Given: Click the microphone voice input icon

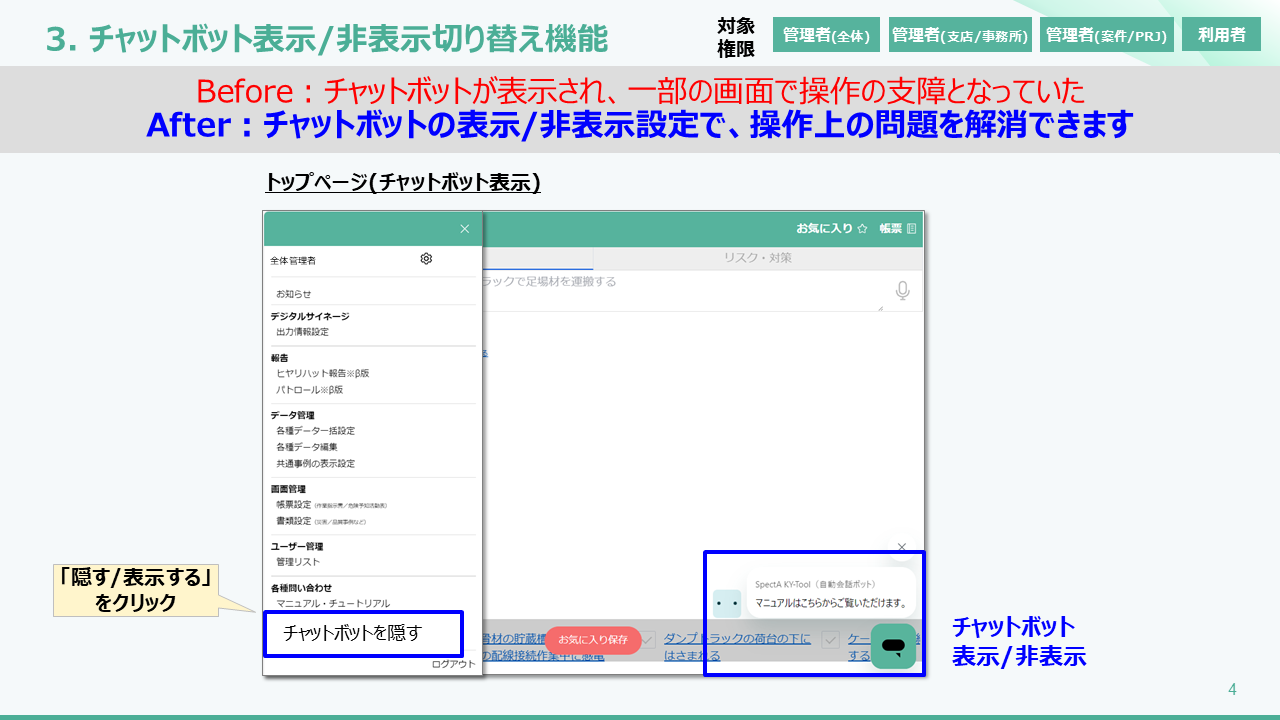Looking at the screenshot, I should [902, 291].
